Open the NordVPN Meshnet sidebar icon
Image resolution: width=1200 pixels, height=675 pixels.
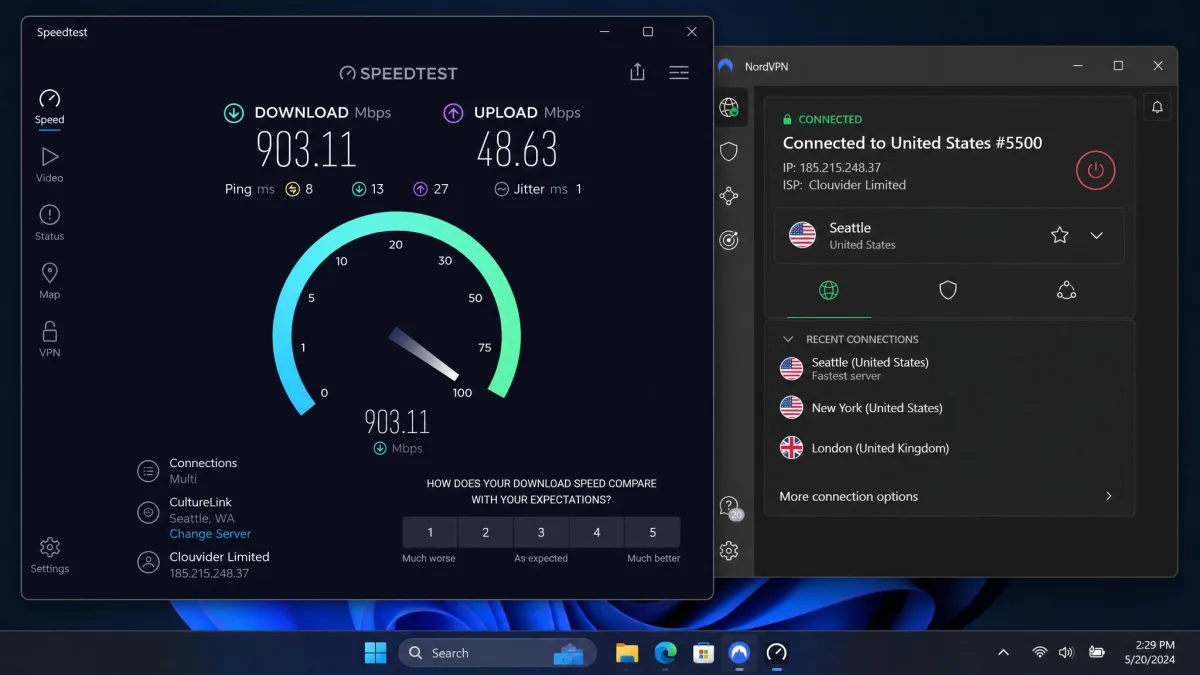click(x=729, y=196)
